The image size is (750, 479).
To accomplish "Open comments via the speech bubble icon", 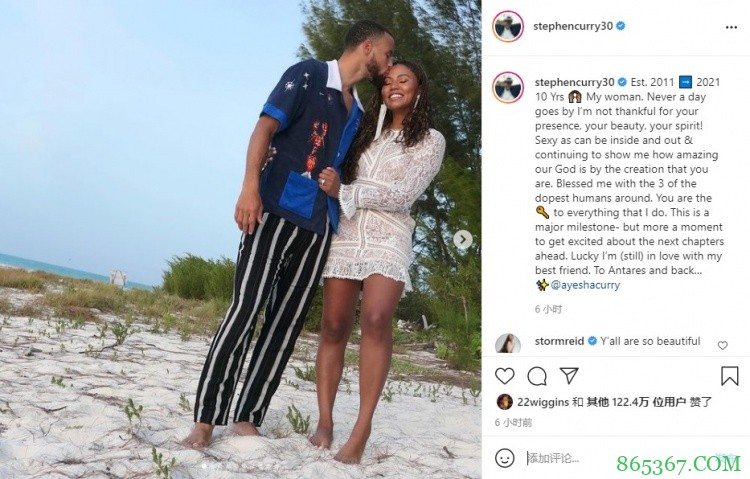I will pyautogui.click(x=537, y=376).
